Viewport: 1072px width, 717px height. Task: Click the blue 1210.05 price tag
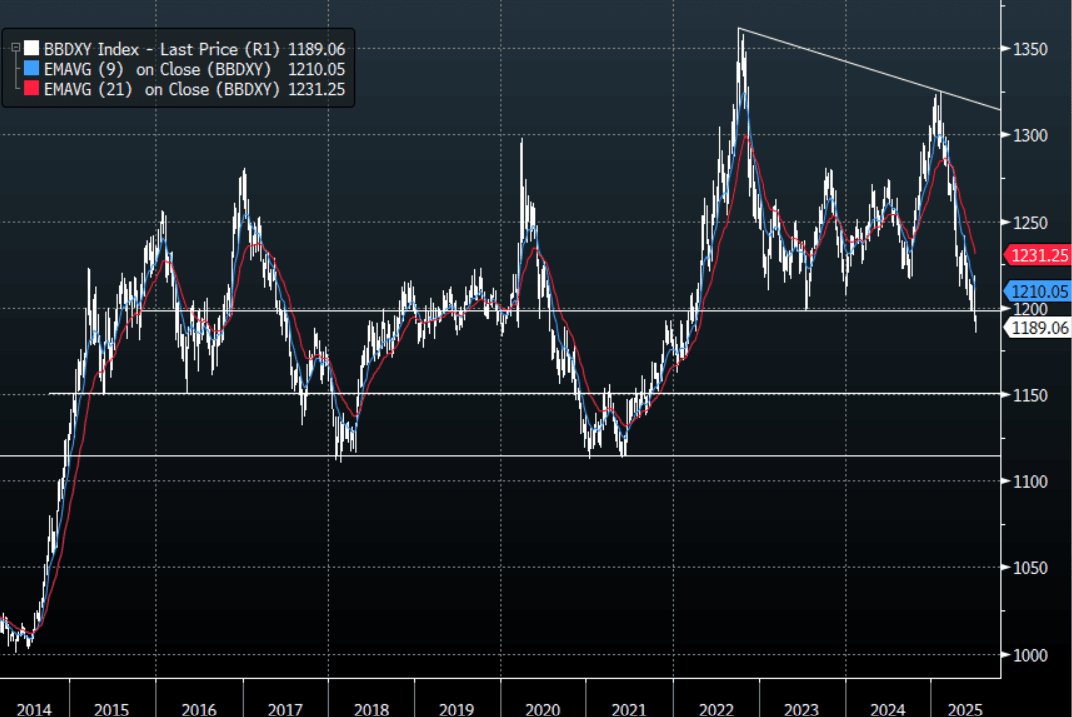click(1039, 291)
